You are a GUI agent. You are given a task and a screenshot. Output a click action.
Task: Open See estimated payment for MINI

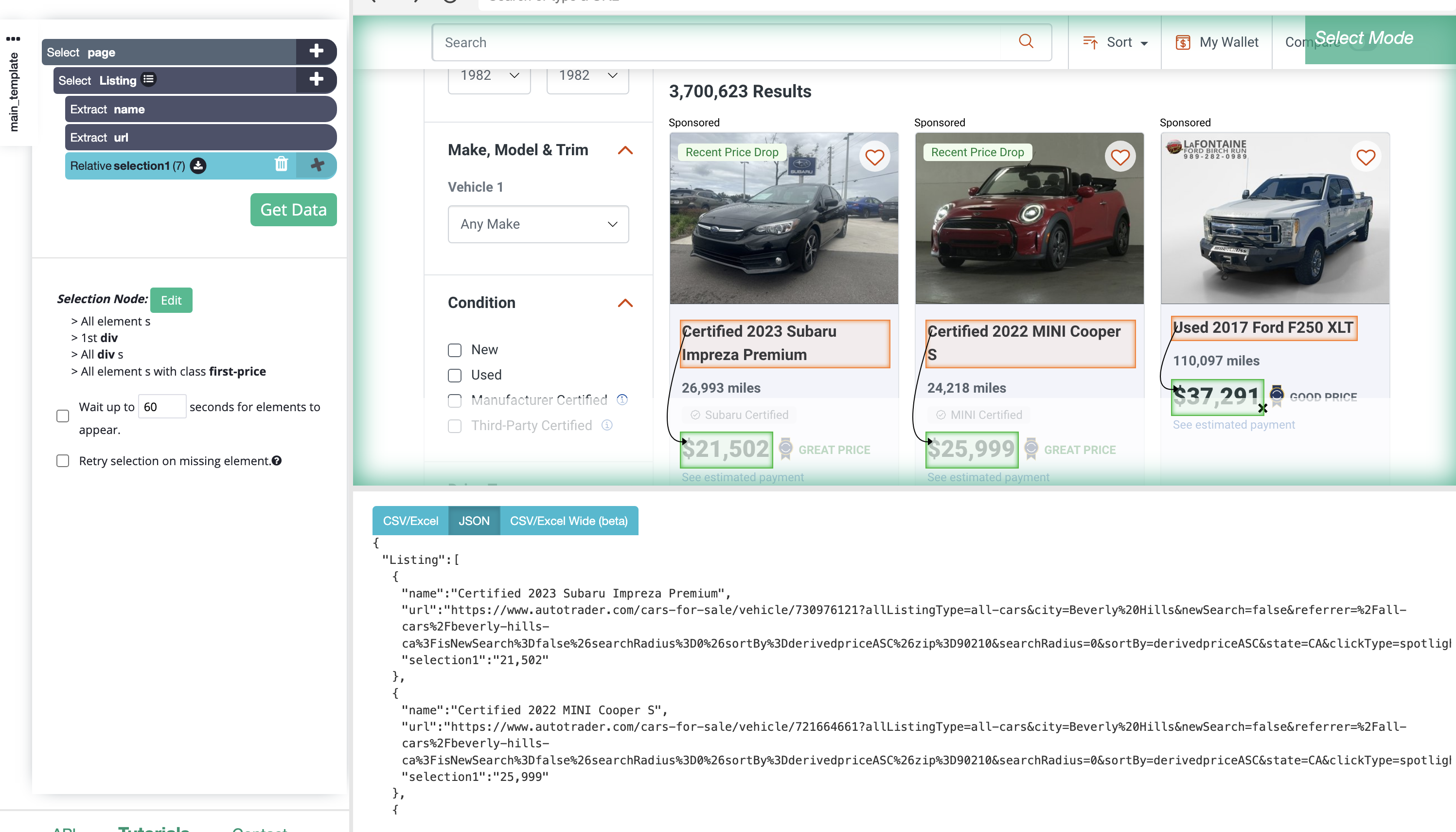pyautogui.click(x=988, y=477)
